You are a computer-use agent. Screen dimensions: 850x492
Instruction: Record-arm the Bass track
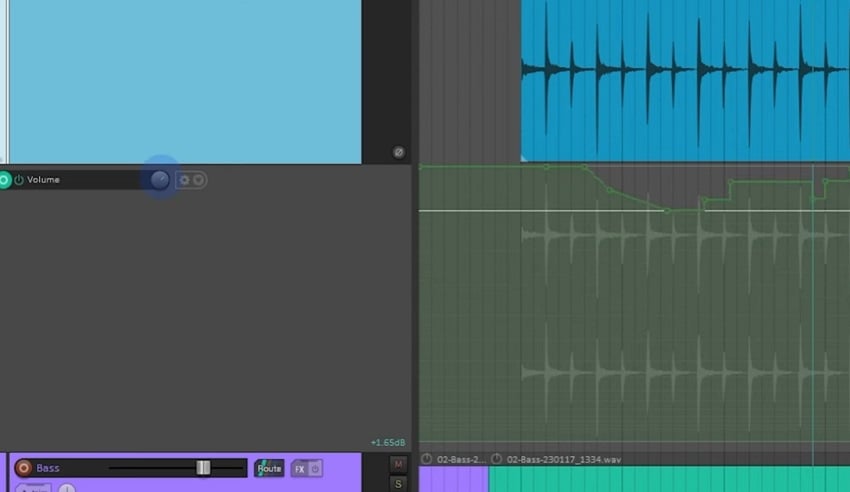pyautogui.click(x=23, y=468)
